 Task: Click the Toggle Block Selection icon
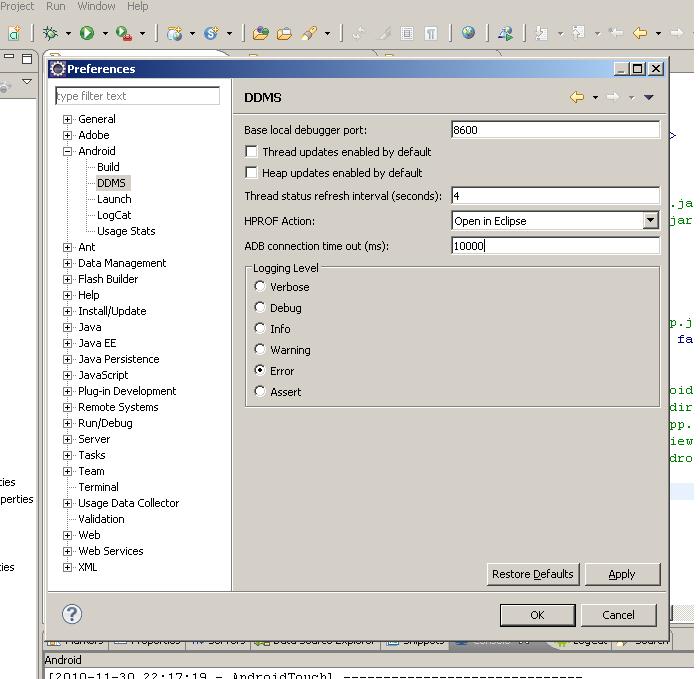coord(407,33)
